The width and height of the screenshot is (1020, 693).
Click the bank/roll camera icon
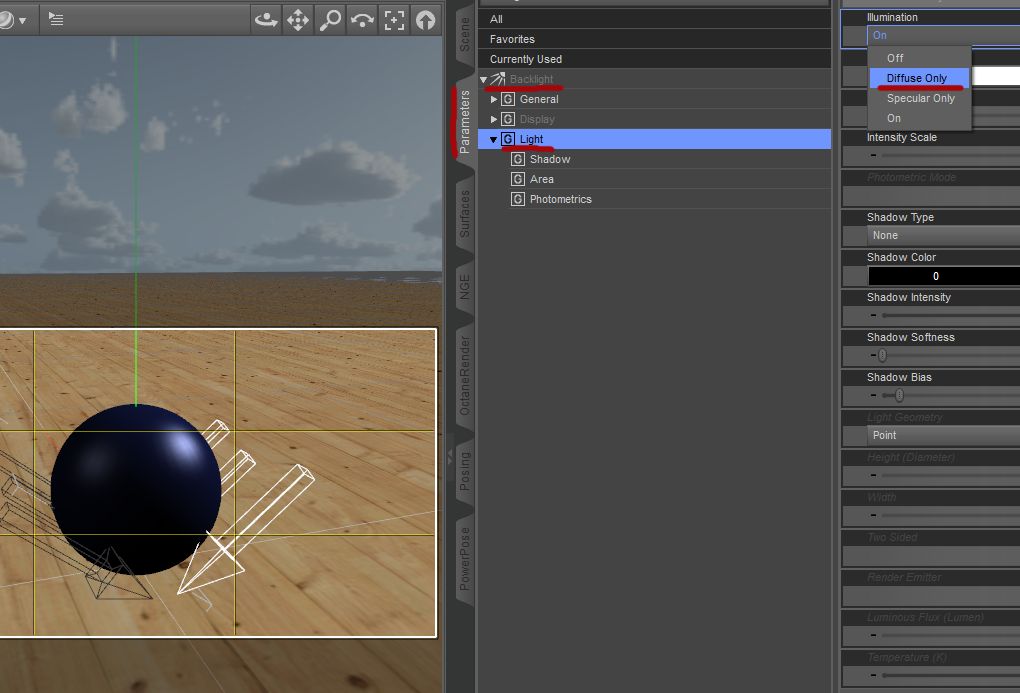click(362, 19)
